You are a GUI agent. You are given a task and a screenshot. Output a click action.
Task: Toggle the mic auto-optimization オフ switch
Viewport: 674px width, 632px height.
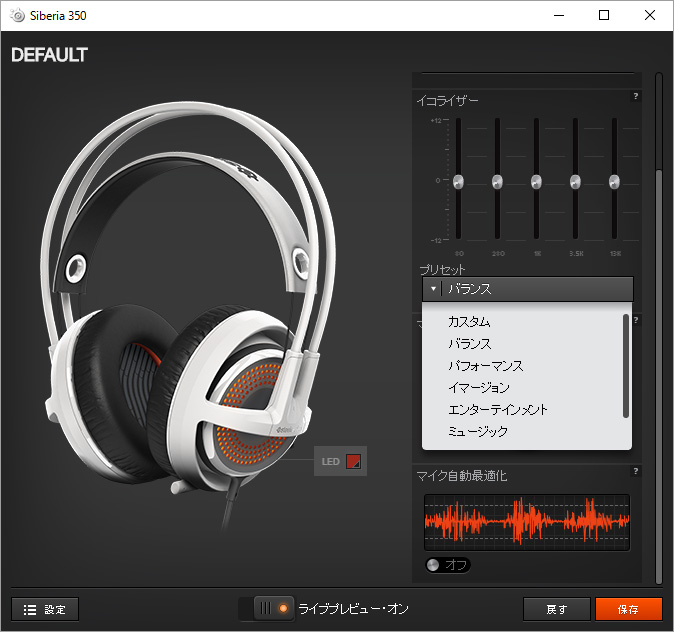click(447, 565)
